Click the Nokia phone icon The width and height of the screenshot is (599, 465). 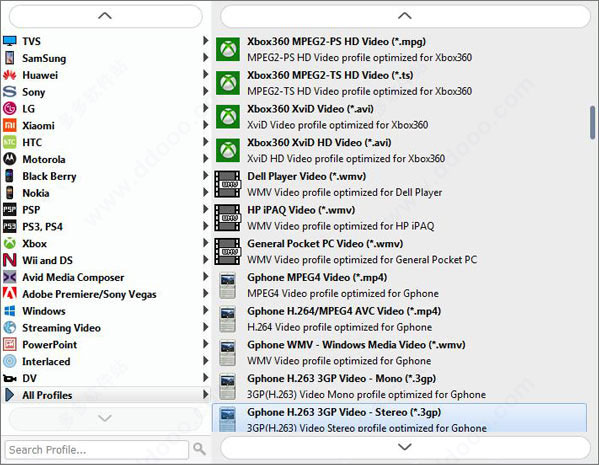[x=10, y=193]
